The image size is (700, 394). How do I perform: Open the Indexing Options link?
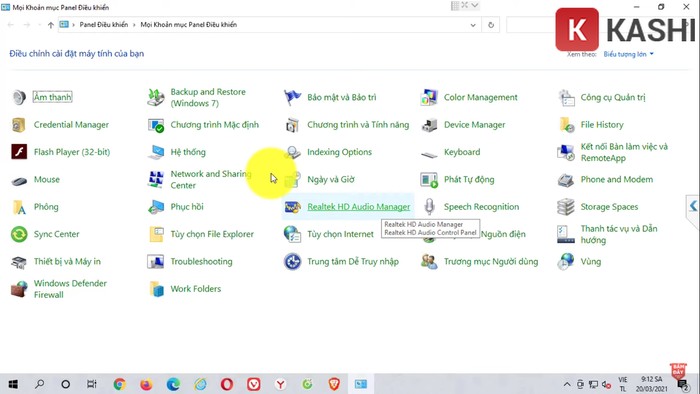pyautogui.click(x=339, y=152)
